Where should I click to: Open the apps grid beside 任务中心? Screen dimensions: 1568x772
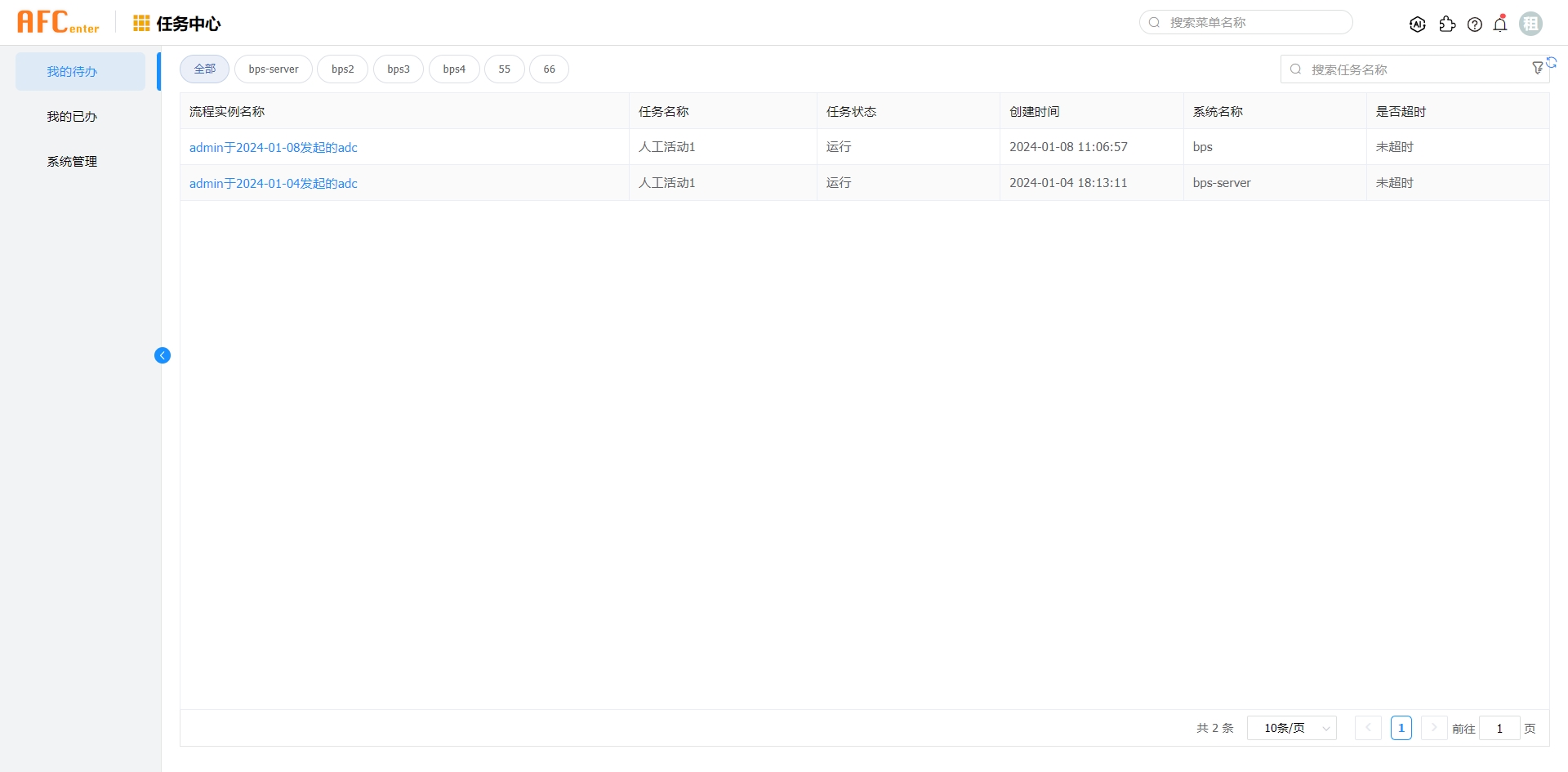pos(140,23)
